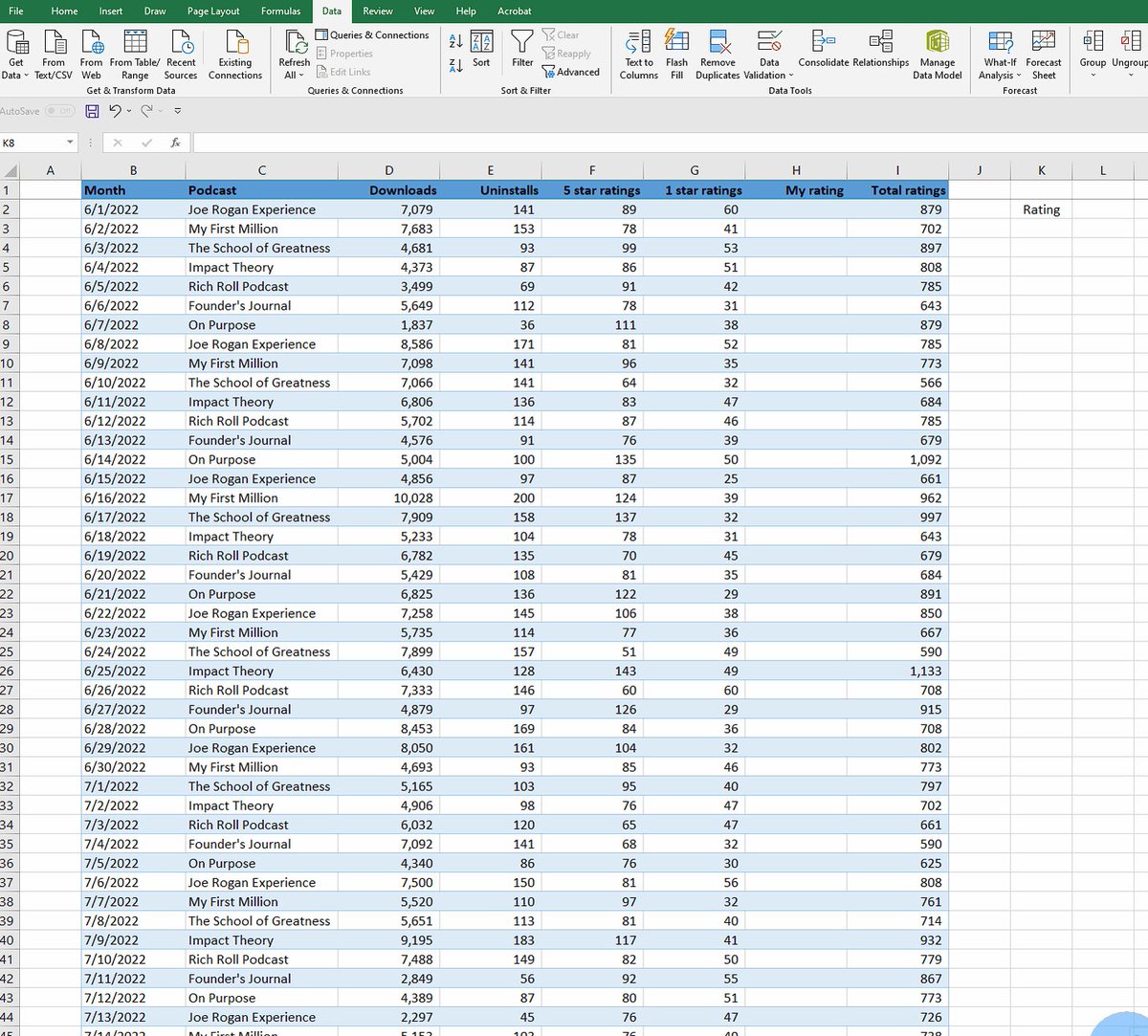Click the Insert Function fx icon
This screenshot has height=1036, width=1148.
(175, 143)
